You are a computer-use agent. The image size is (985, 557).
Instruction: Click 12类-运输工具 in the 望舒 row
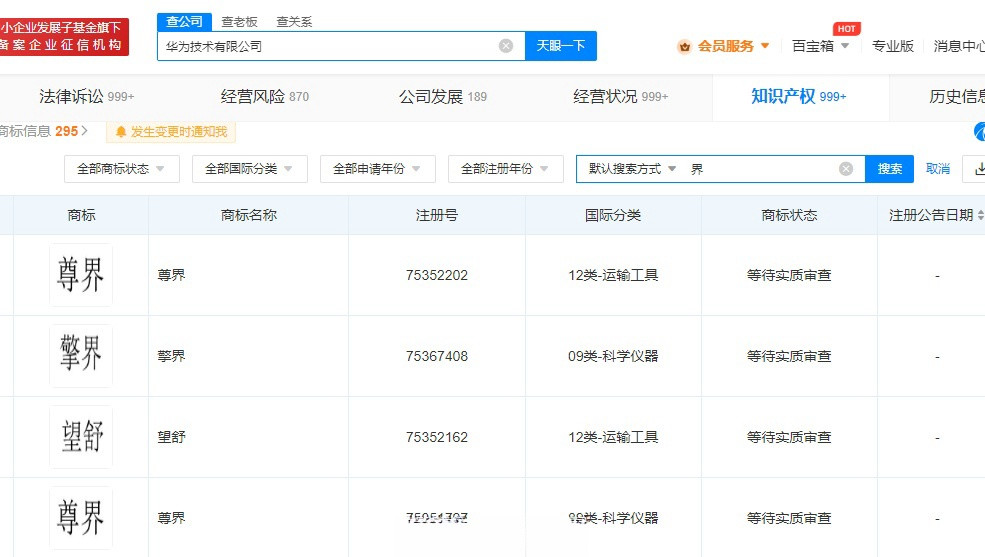613,437
